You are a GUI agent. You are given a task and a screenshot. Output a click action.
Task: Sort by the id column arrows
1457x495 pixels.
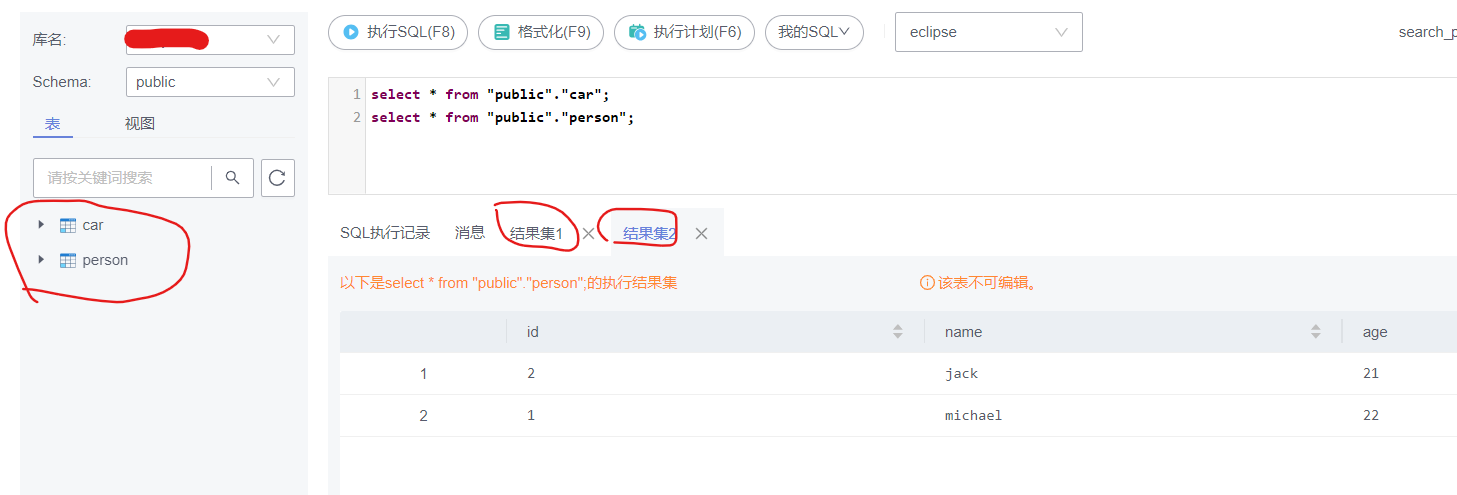tap(897, 332)
